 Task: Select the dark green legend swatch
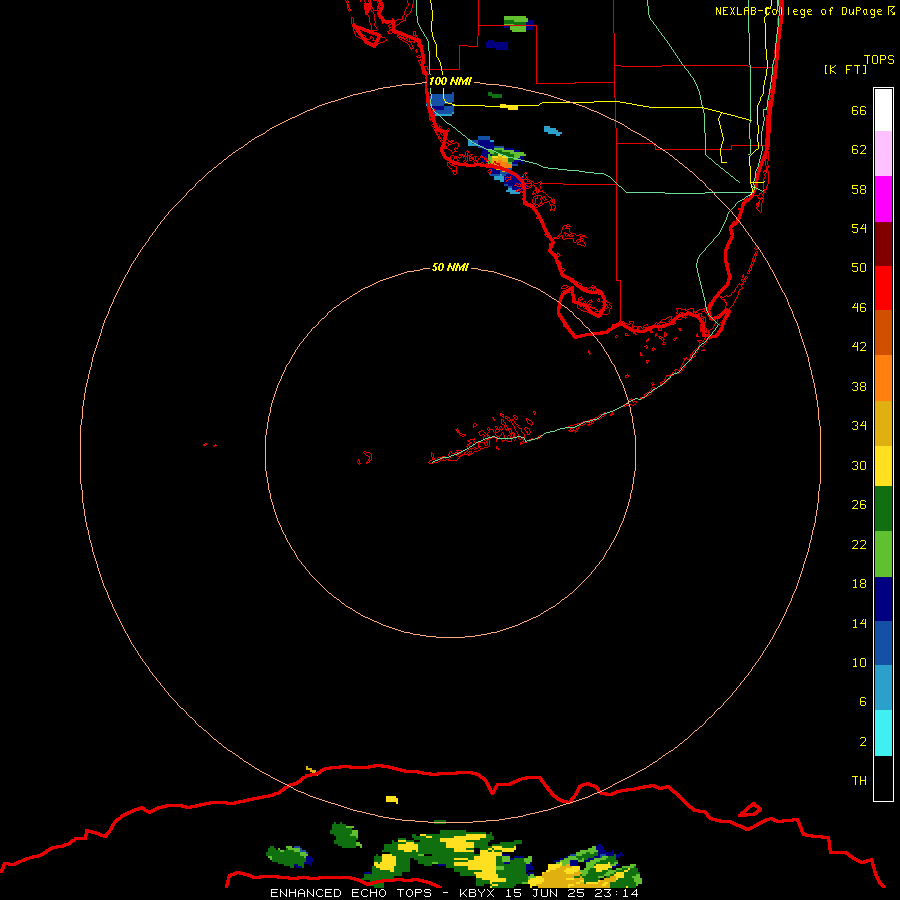tap(883, 509)
